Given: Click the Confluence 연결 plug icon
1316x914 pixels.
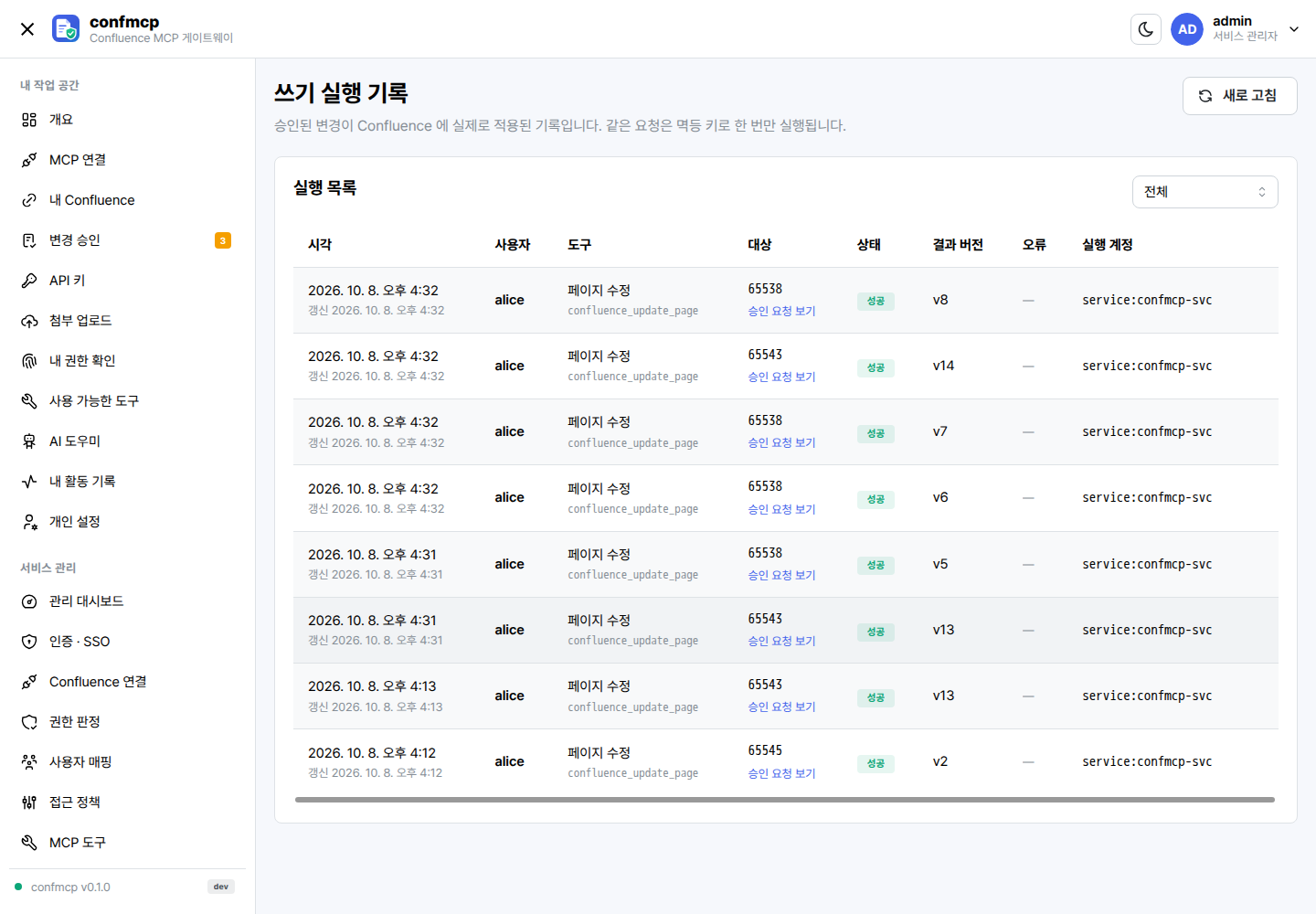Looking at the screenshot, I should coord(29,682).
